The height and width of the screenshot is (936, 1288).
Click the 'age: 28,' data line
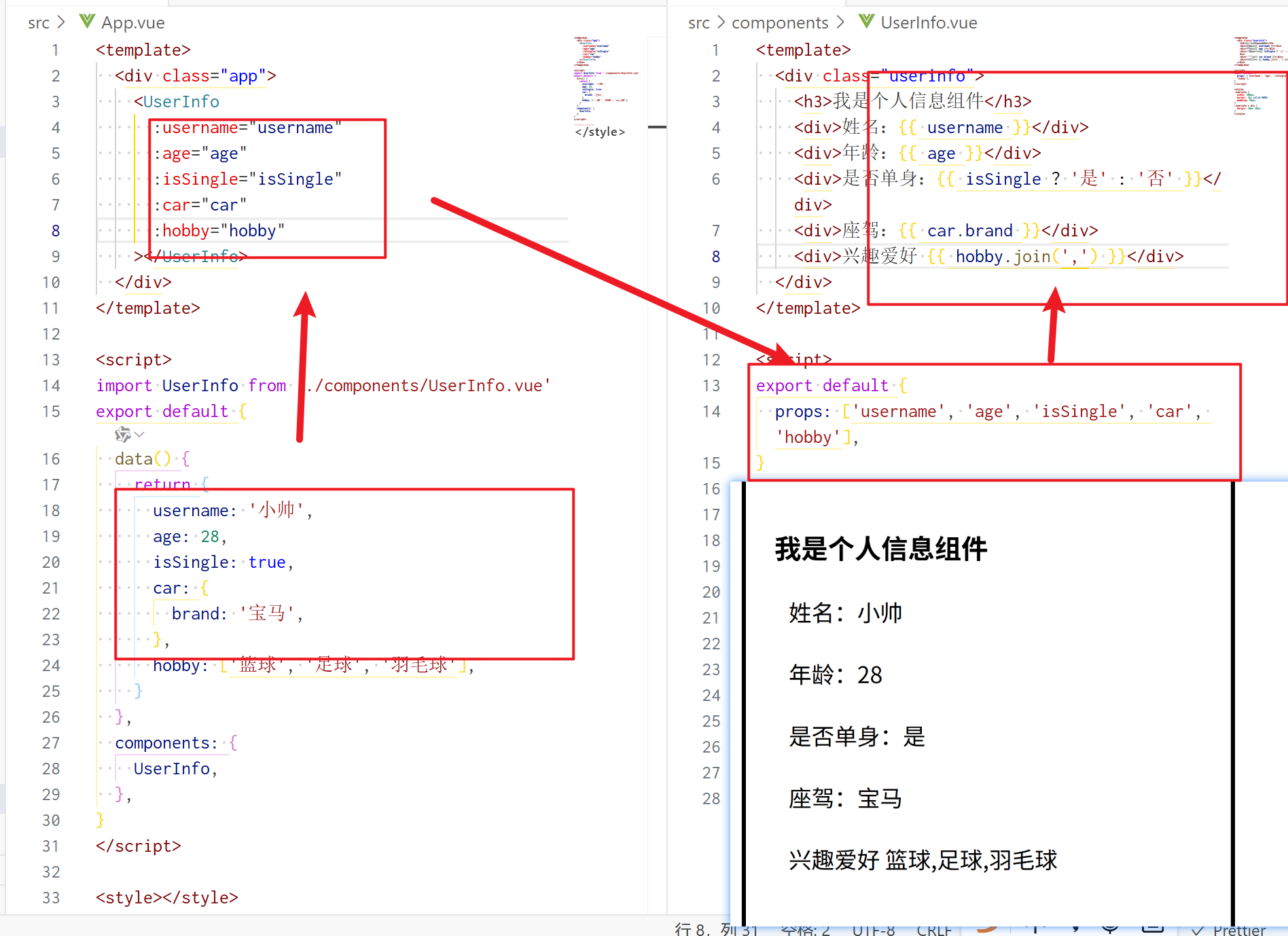pyautogui.click(x=190, y=537)
